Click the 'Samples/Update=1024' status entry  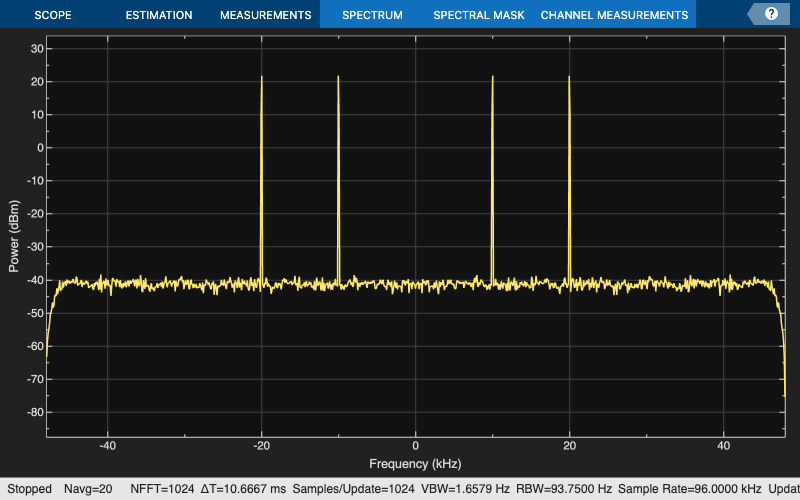pos(354,489)
